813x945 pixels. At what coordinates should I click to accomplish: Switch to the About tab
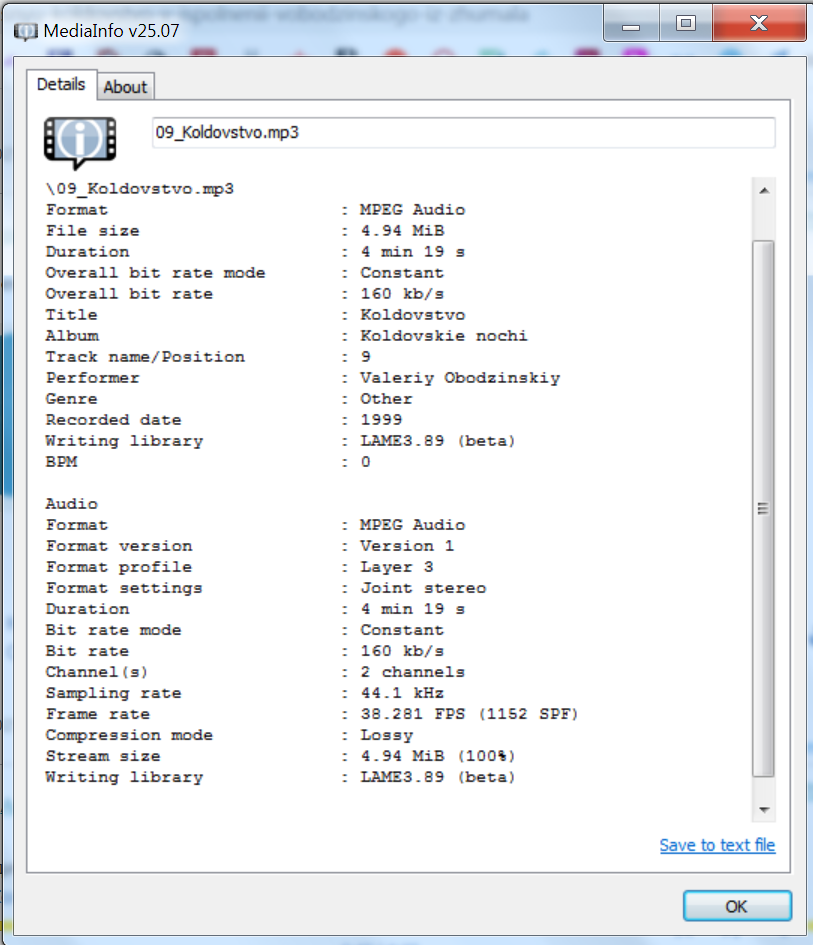coord(125,87)
